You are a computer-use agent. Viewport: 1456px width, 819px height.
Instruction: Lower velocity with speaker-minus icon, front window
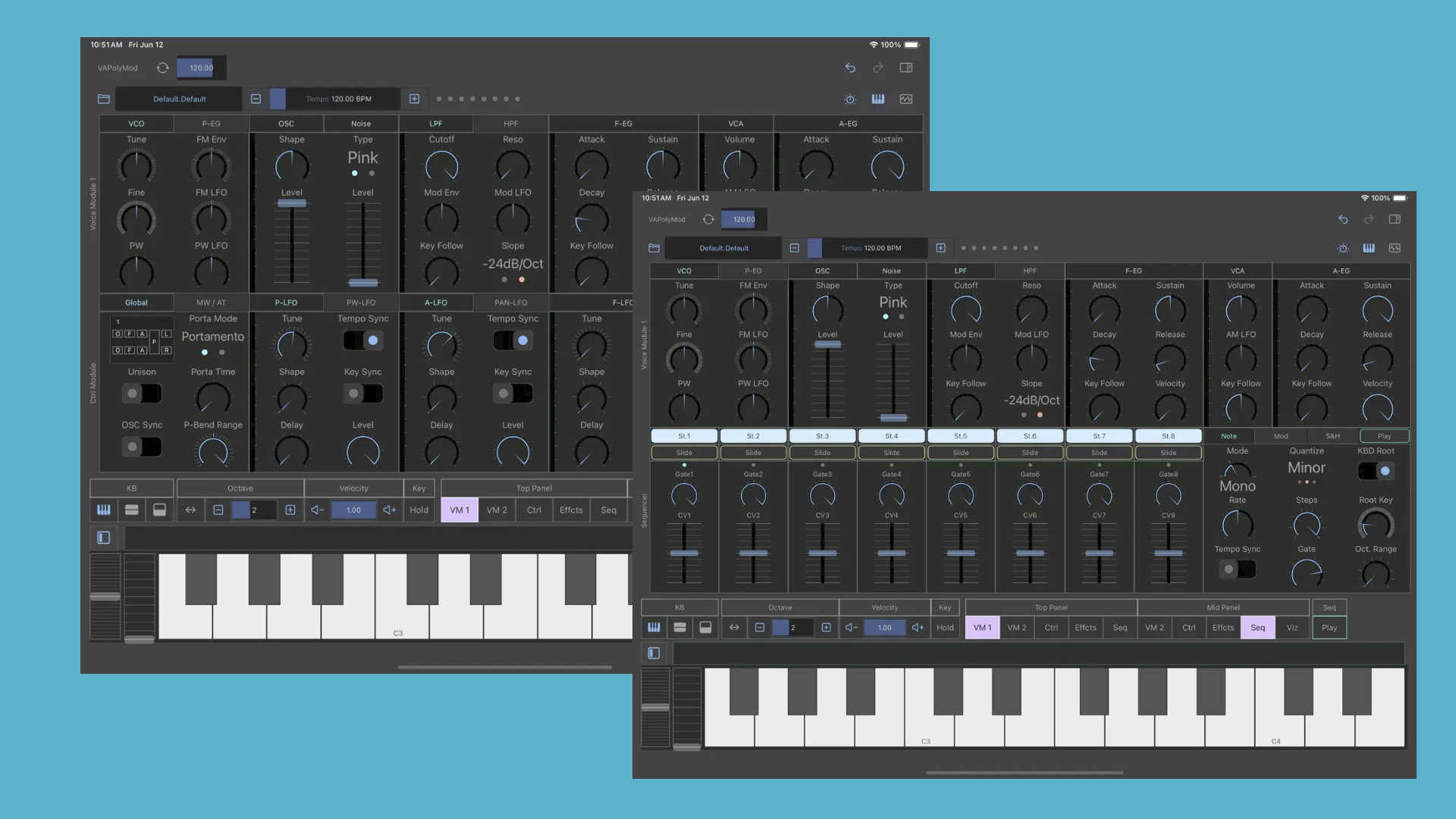(852, 627)
